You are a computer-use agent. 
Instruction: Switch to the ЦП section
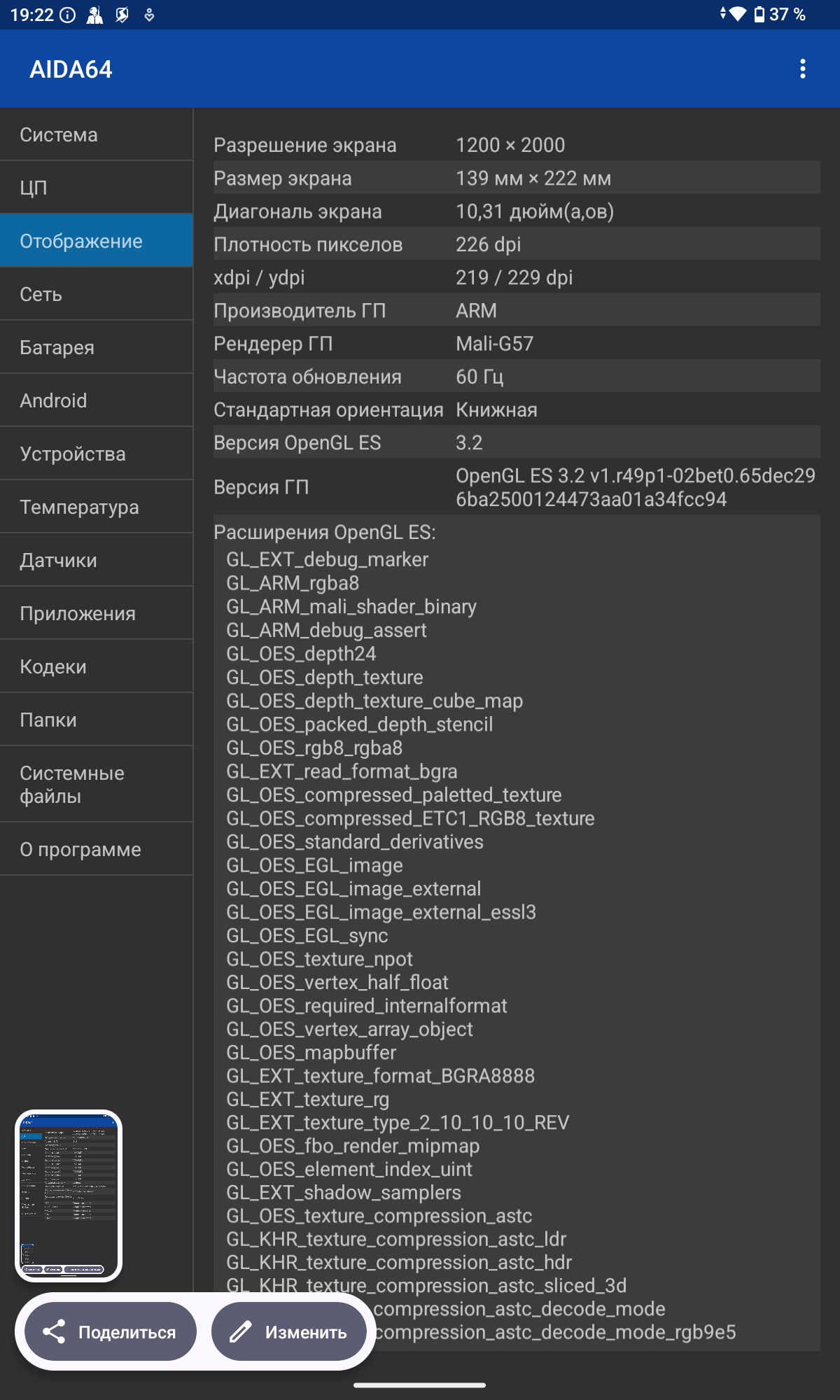coord(96,188)
